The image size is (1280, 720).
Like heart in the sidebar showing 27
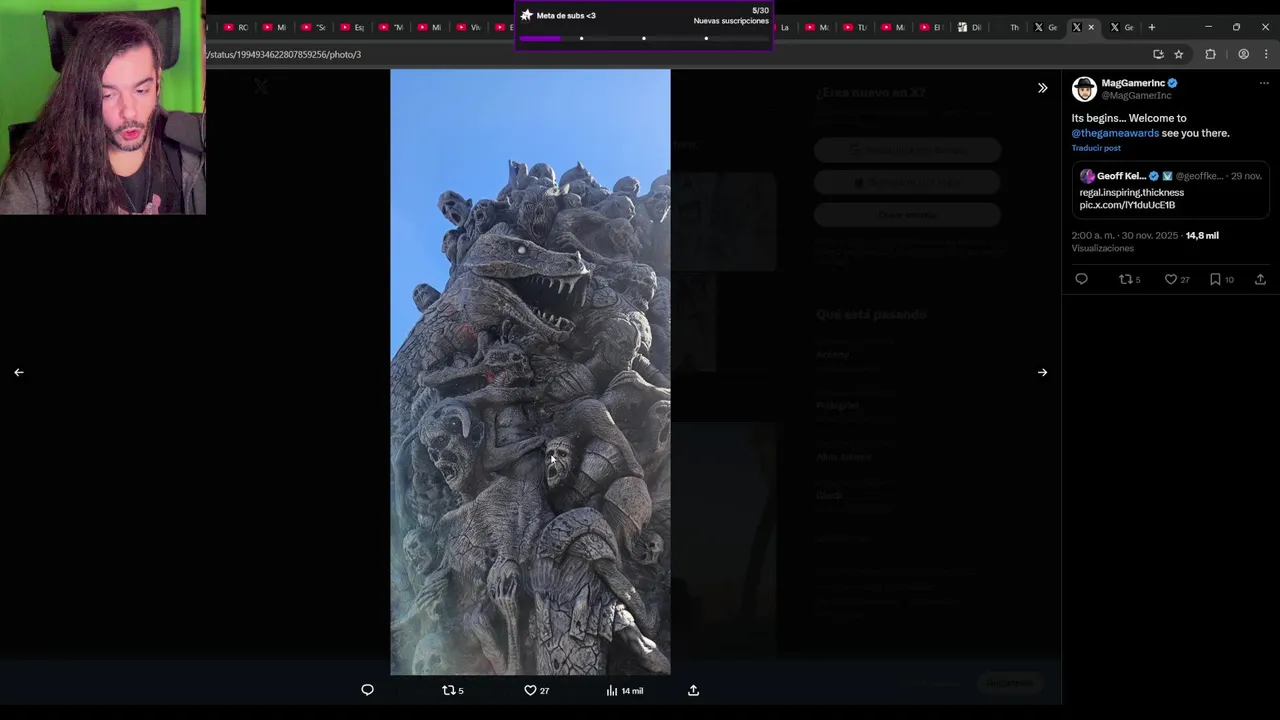pyautogui.click(x=1177, y=279)
